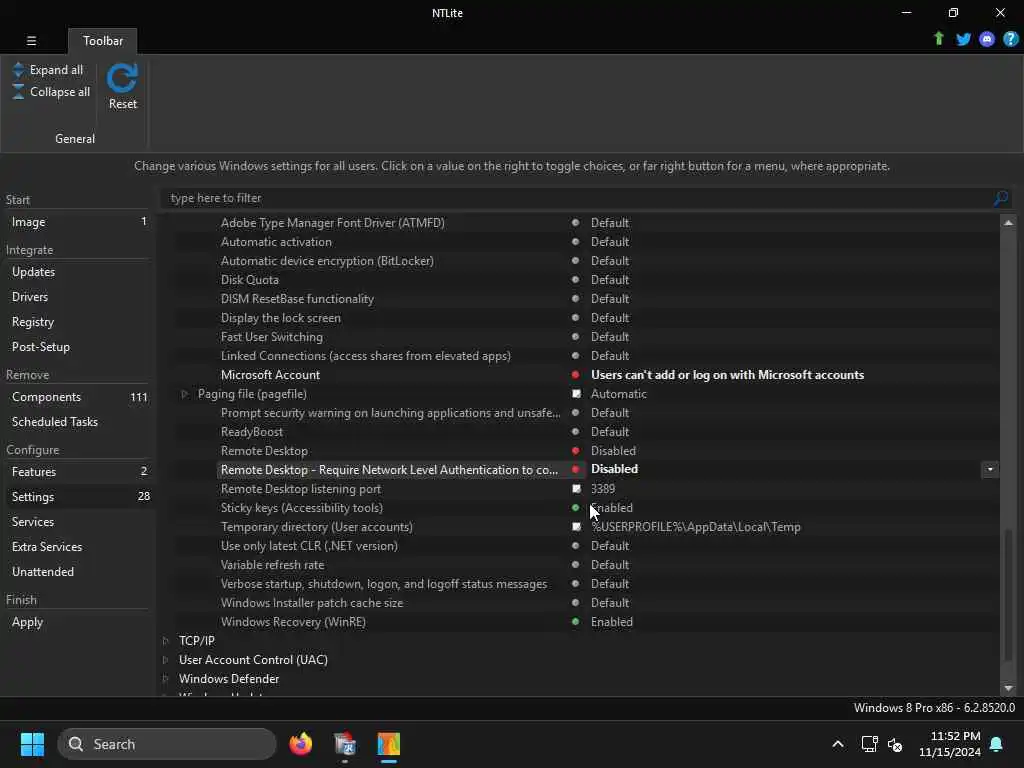Click the scrollbar up arrow
This screenshot has width=1024, height=768.
point(1008,223)
